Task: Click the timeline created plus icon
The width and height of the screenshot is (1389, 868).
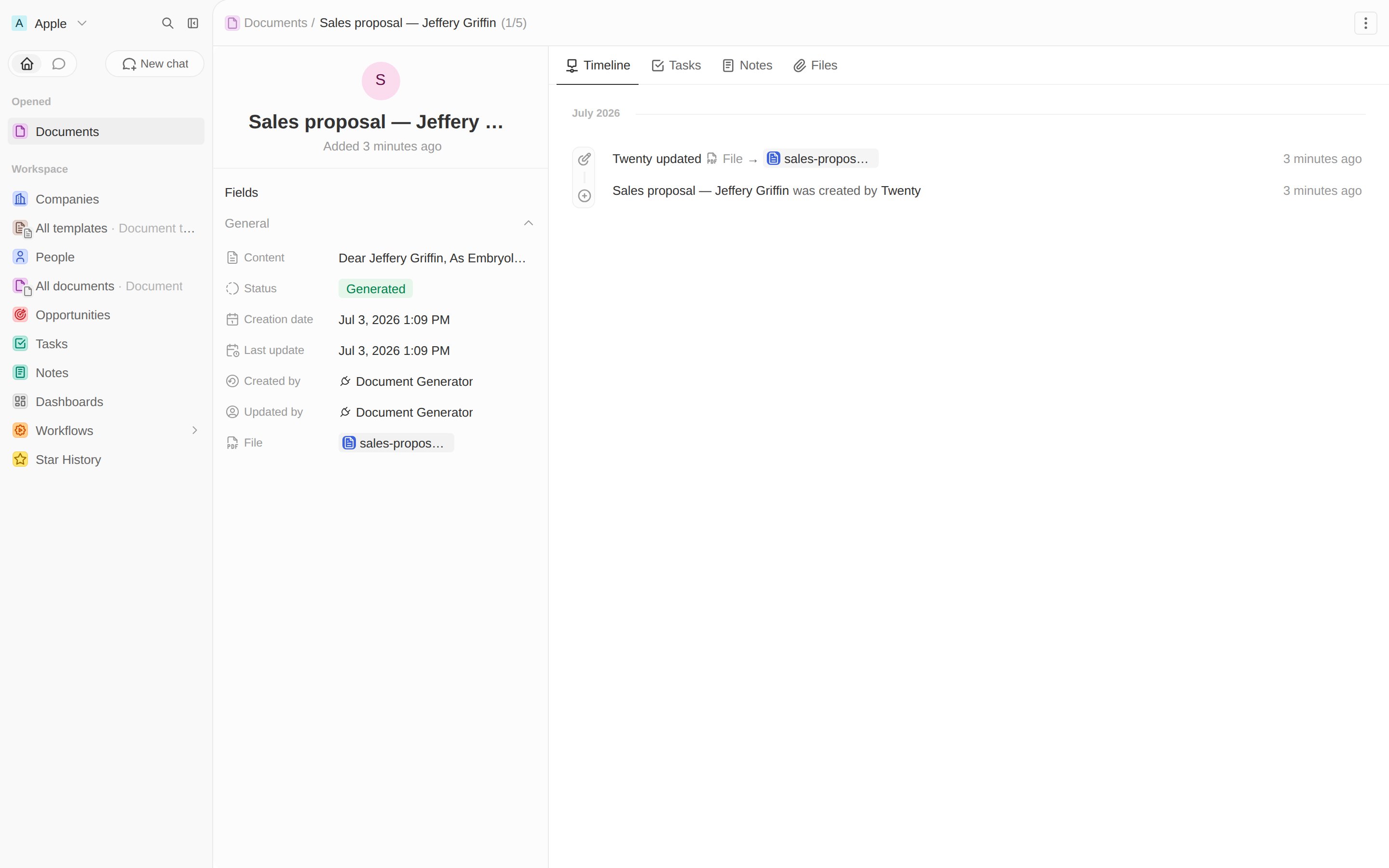Action: point(585,196)
